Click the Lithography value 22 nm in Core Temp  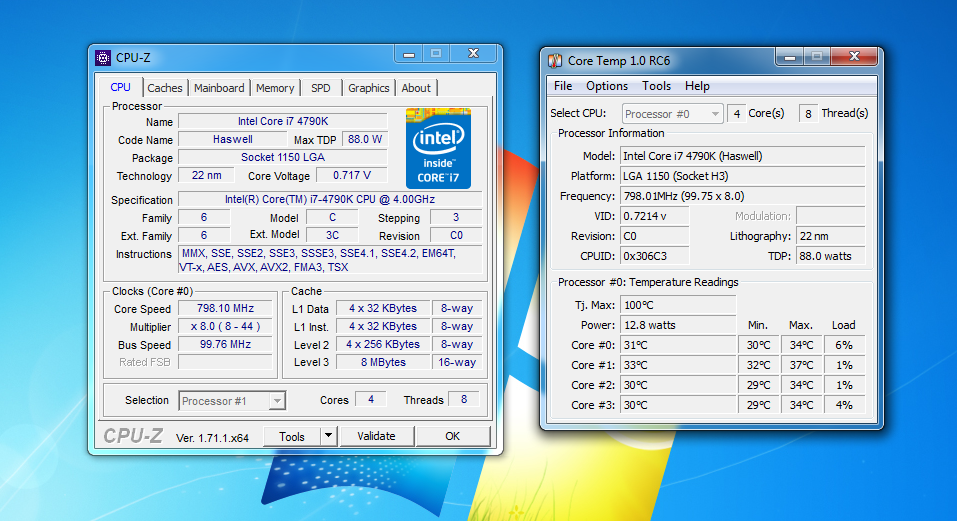click(x=831, y=236)
